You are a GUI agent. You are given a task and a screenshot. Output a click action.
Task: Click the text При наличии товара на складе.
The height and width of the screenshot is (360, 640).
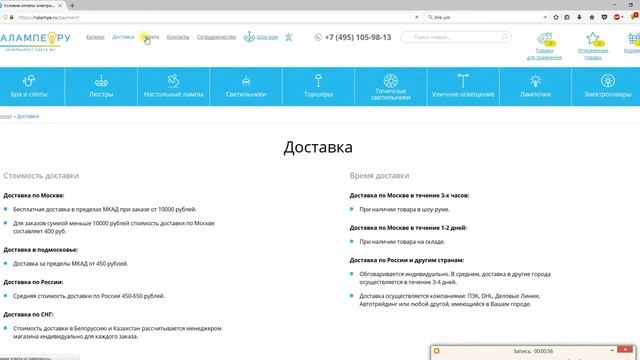tap(402, 242)
